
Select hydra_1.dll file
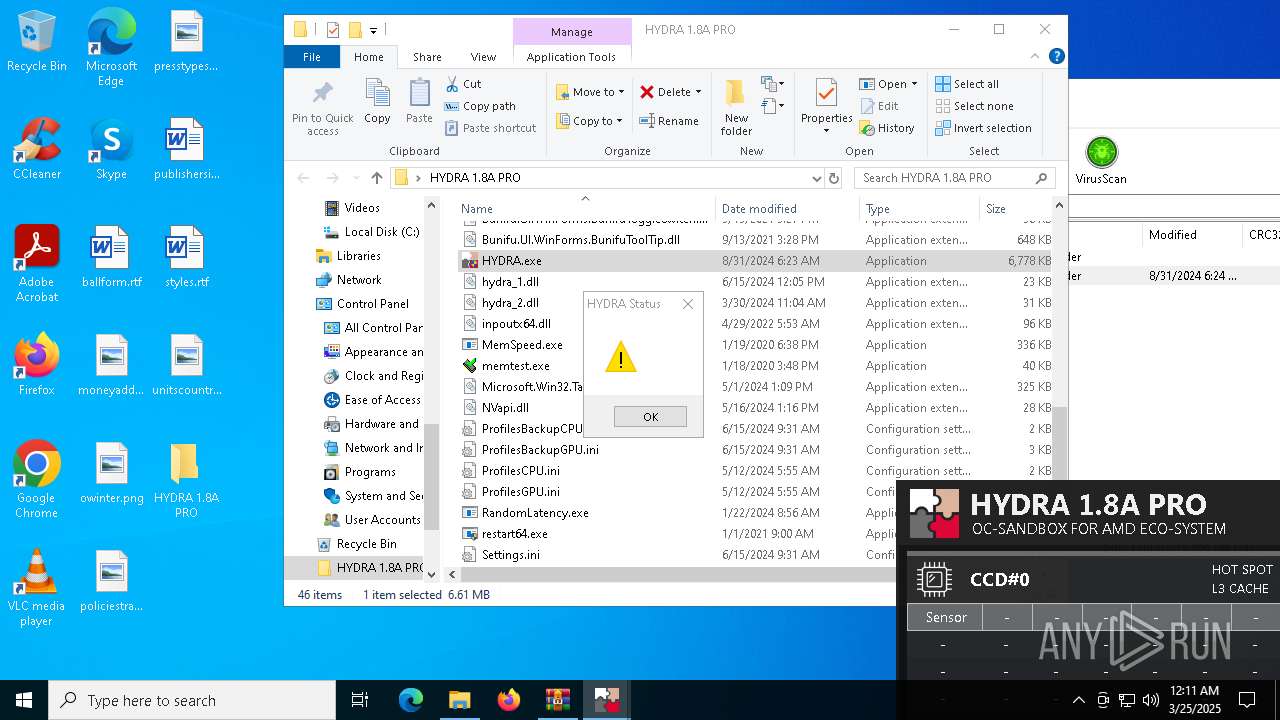coord(510,282)
